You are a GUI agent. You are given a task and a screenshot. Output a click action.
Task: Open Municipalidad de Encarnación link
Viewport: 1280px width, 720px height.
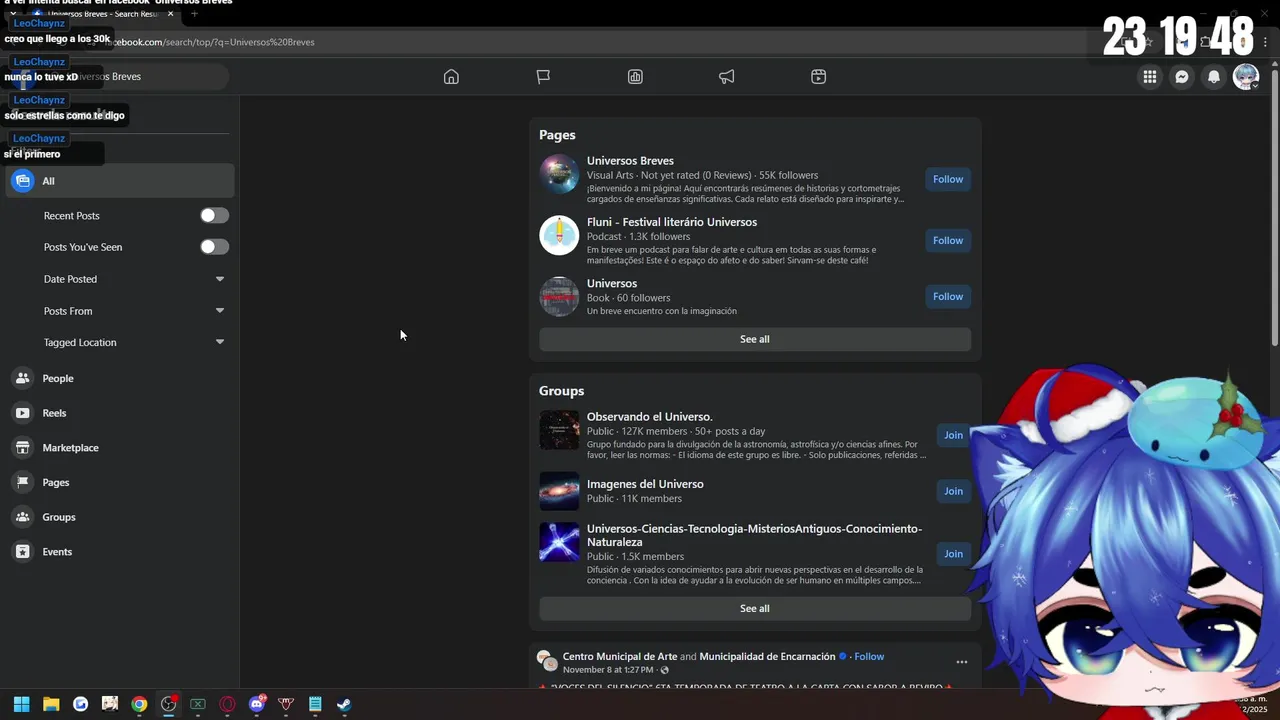[767, 657]
